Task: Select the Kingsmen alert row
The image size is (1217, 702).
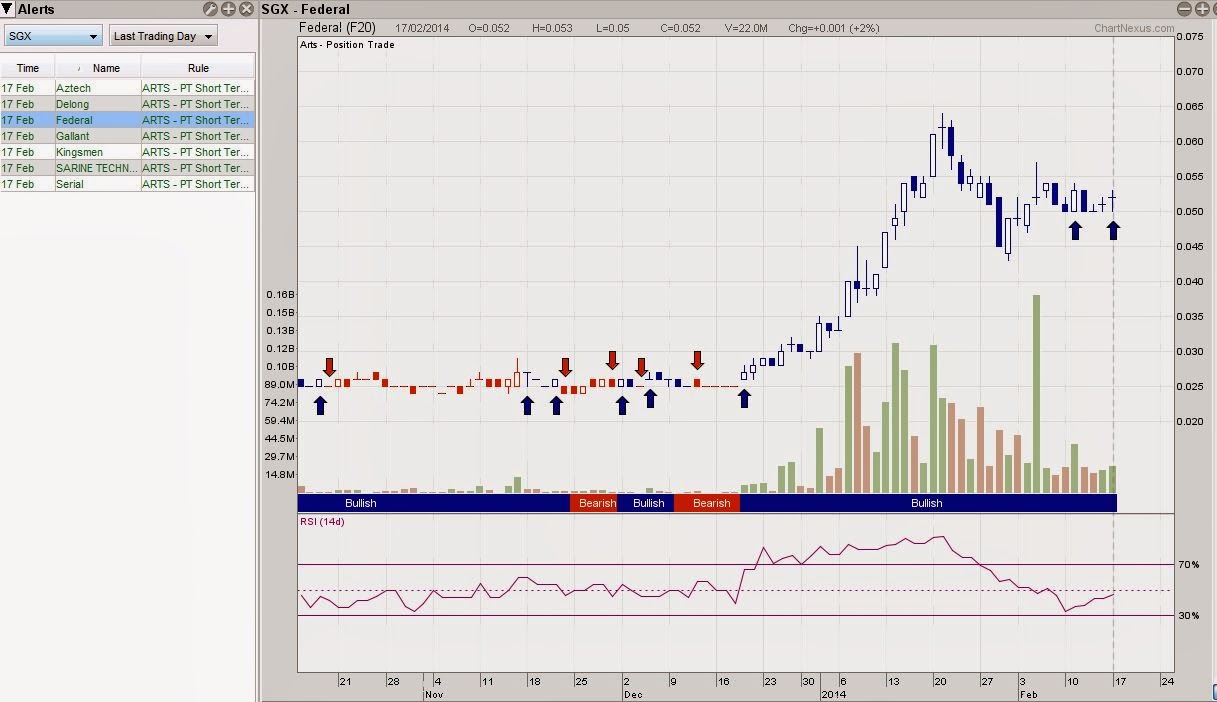Action: [127, 152]
